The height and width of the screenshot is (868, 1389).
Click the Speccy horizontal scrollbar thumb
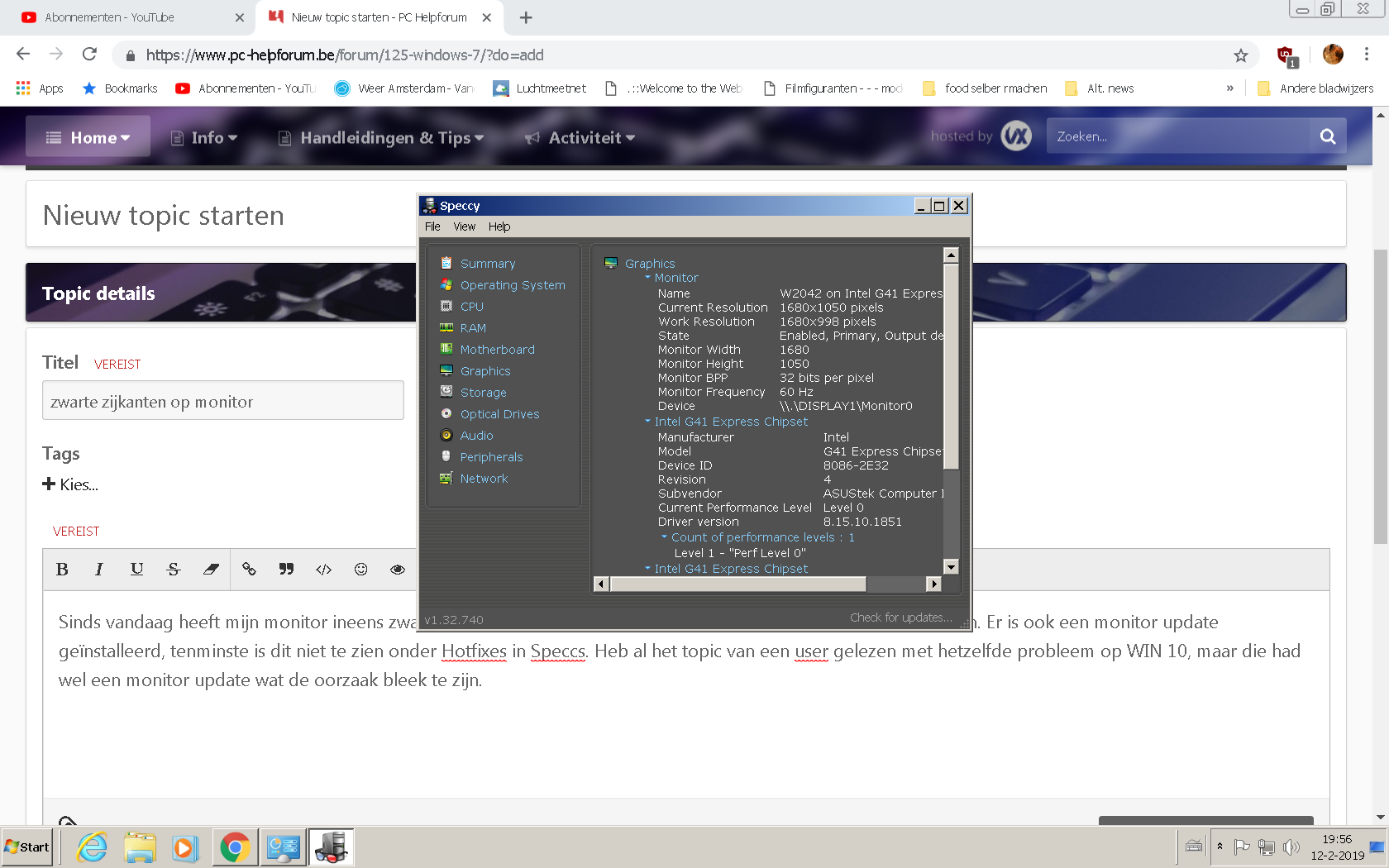click(737, 584)
